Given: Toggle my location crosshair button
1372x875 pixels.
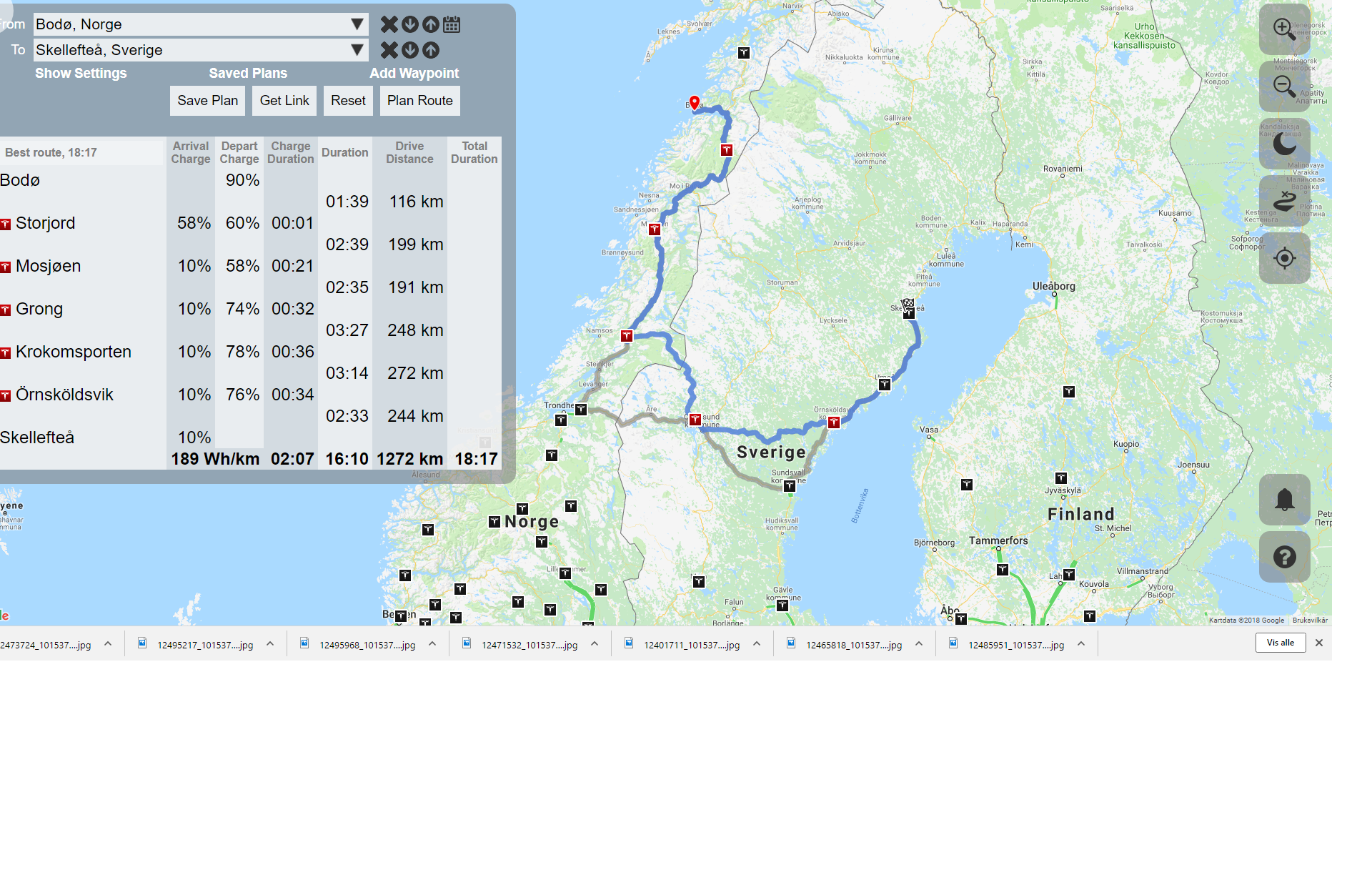Looking at the screenshot, I should [x=1284, y=258].
